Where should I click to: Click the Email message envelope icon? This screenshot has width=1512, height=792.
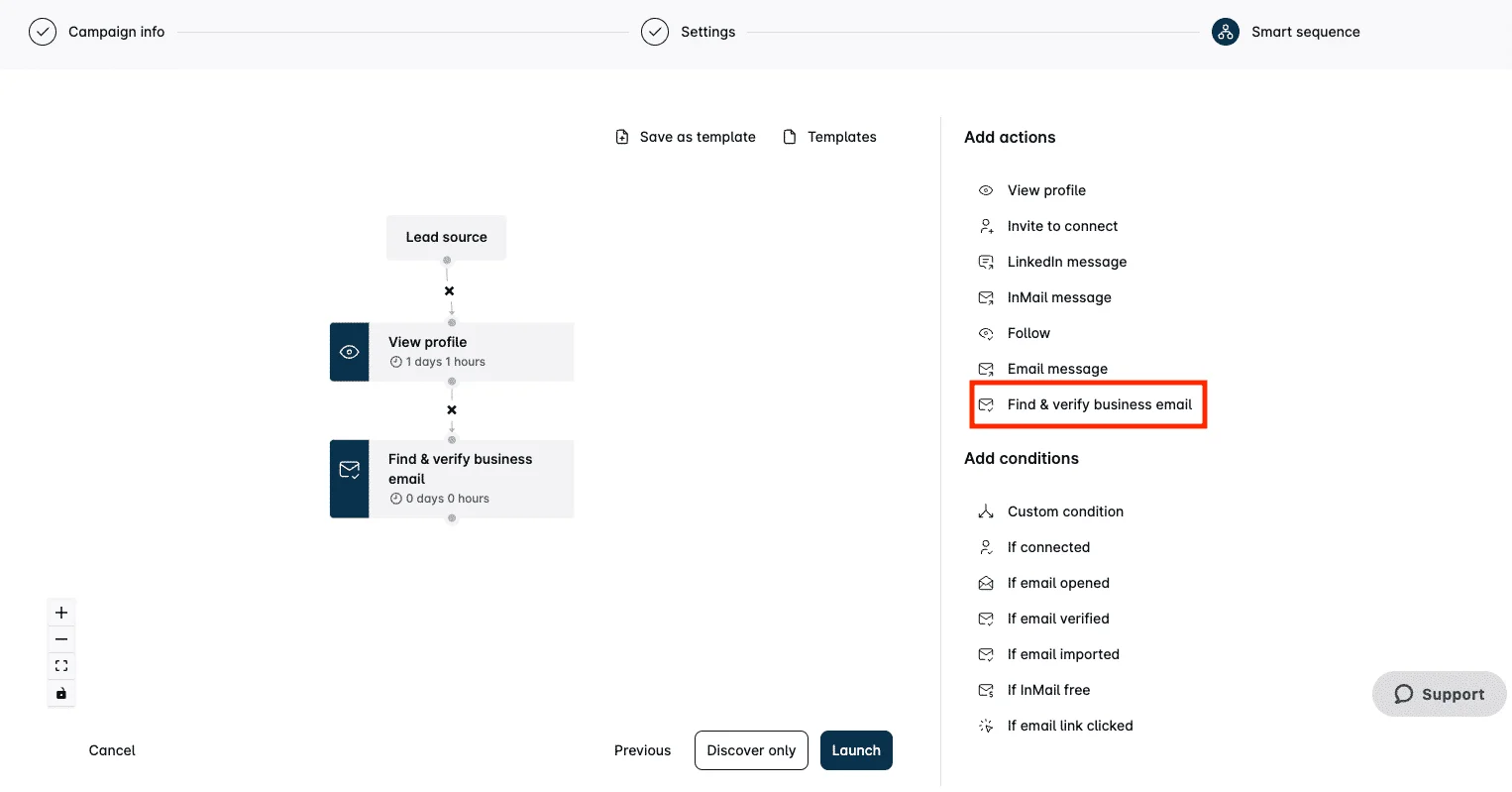(x=986, y=369)
